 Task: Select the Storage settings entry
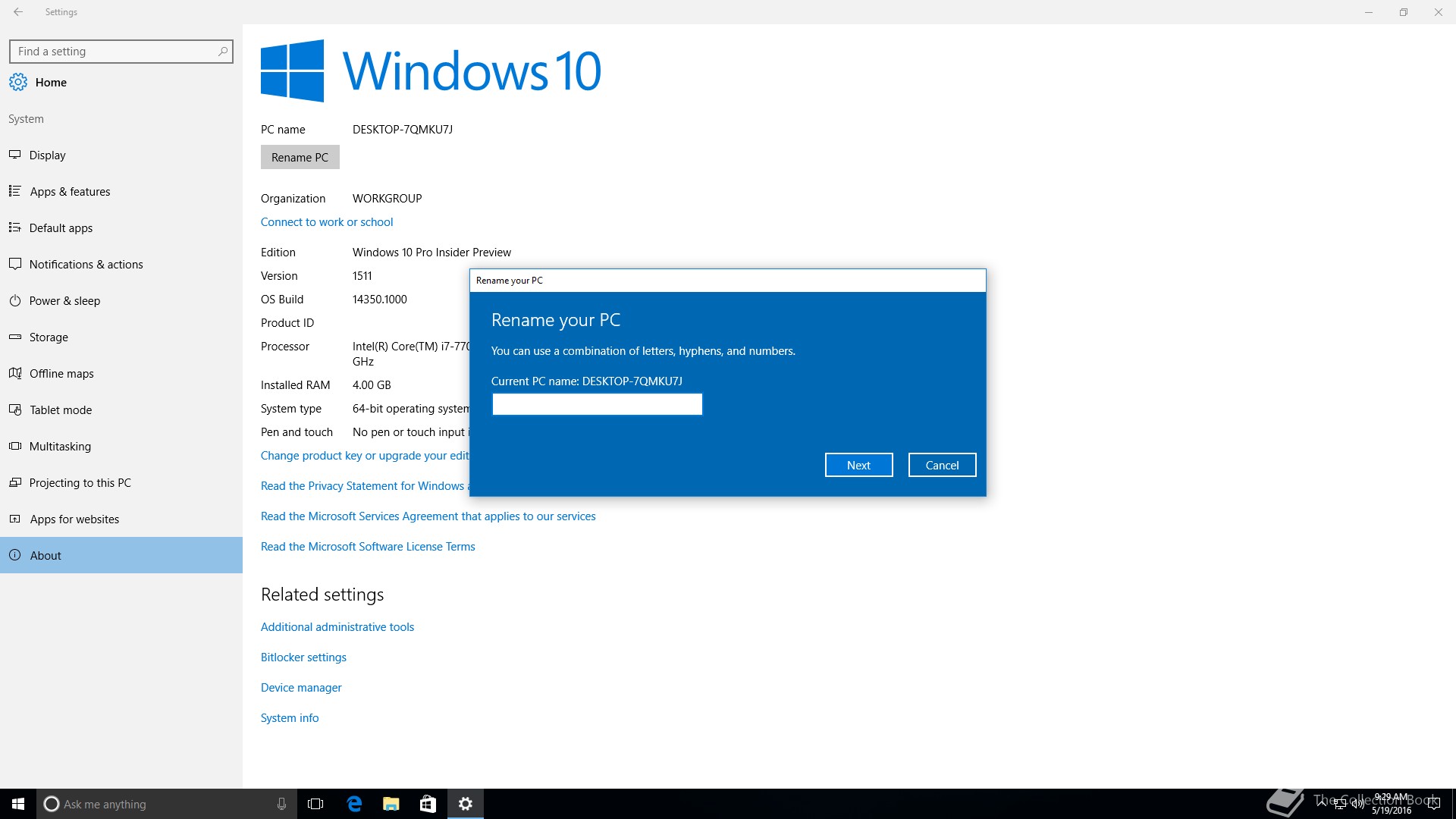click(121, 337)
